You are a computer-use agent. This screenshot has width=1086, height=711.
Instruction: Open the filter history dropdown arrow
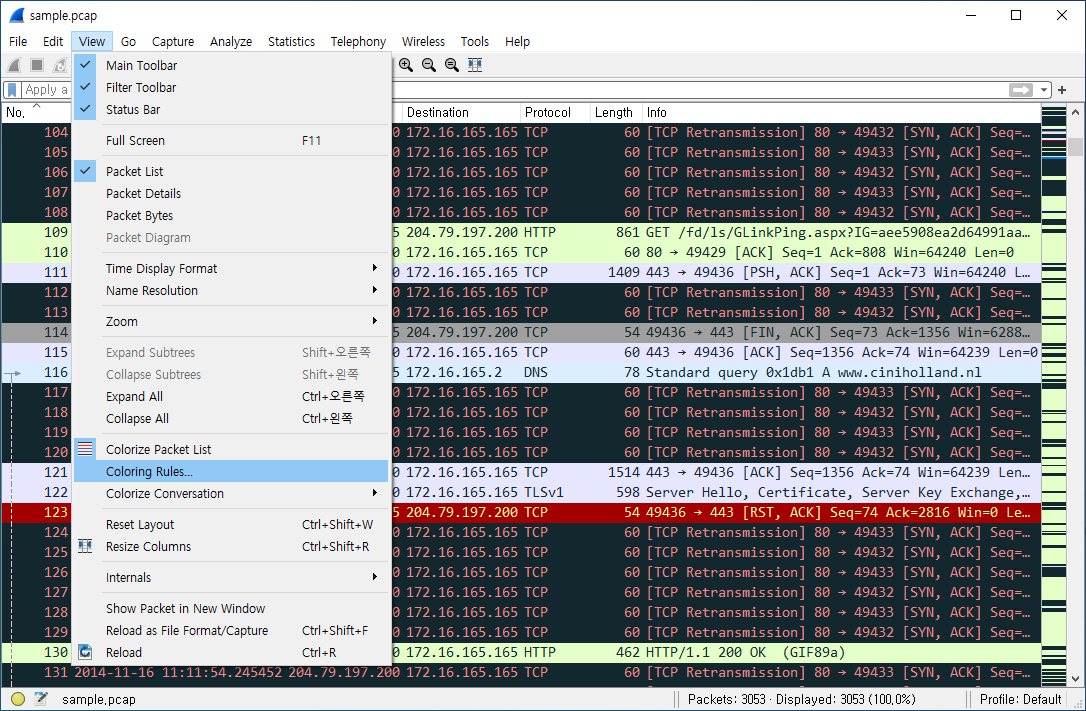click(1044, 90)
